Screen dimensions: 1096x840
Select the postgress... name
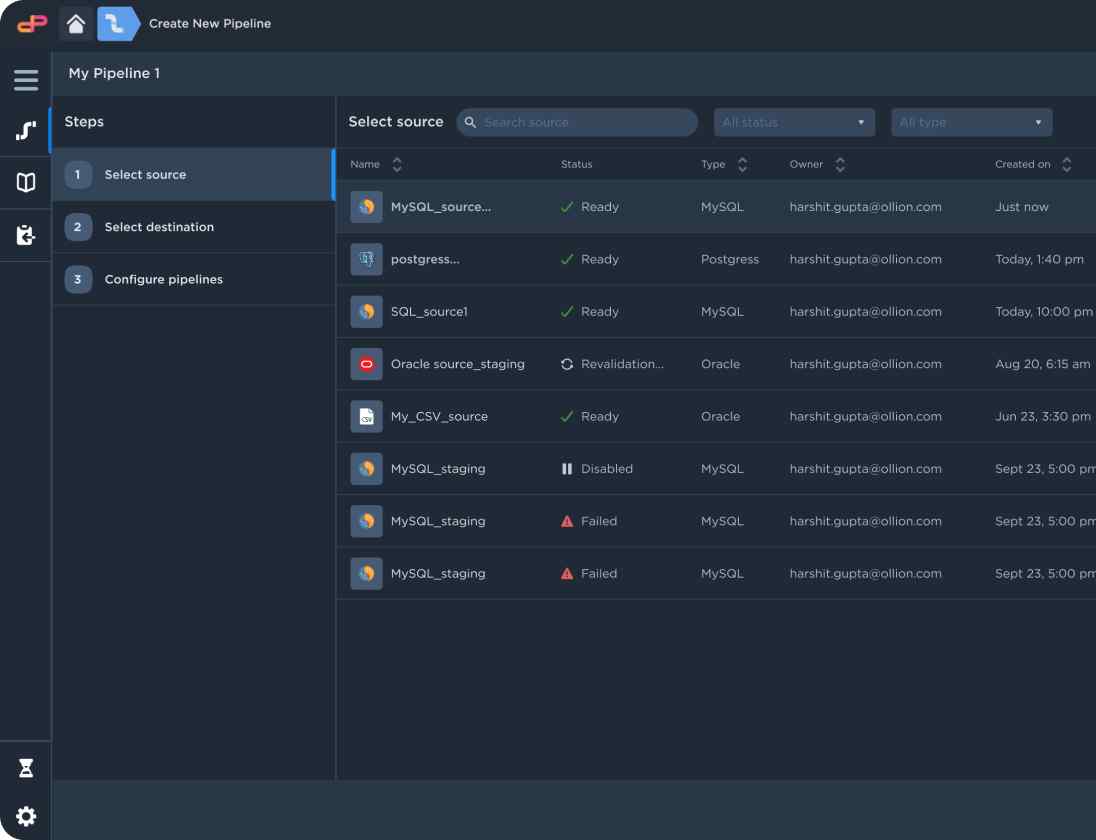coord(425,259)
